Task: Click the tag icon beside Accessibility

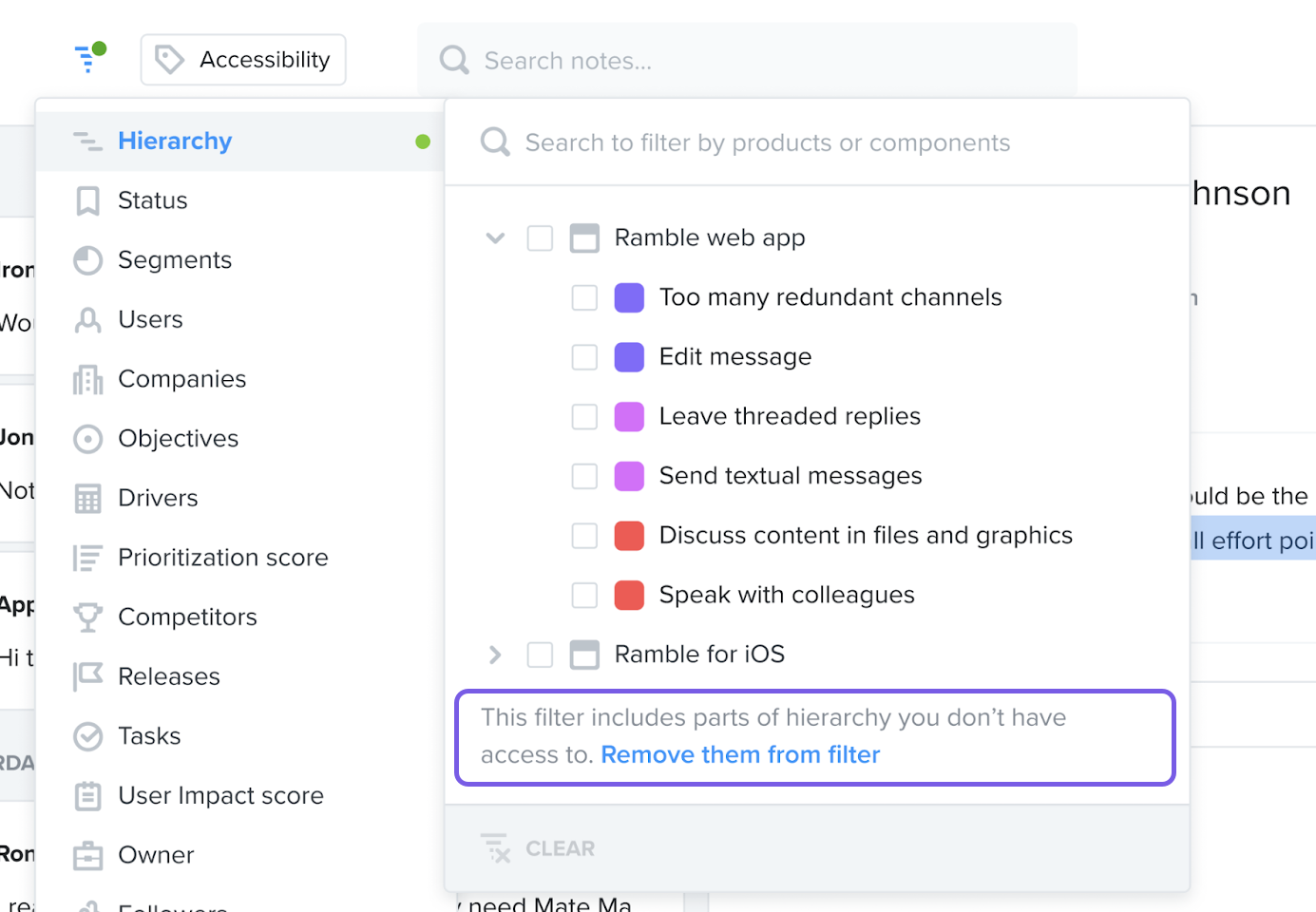Action: coord(169,60)
